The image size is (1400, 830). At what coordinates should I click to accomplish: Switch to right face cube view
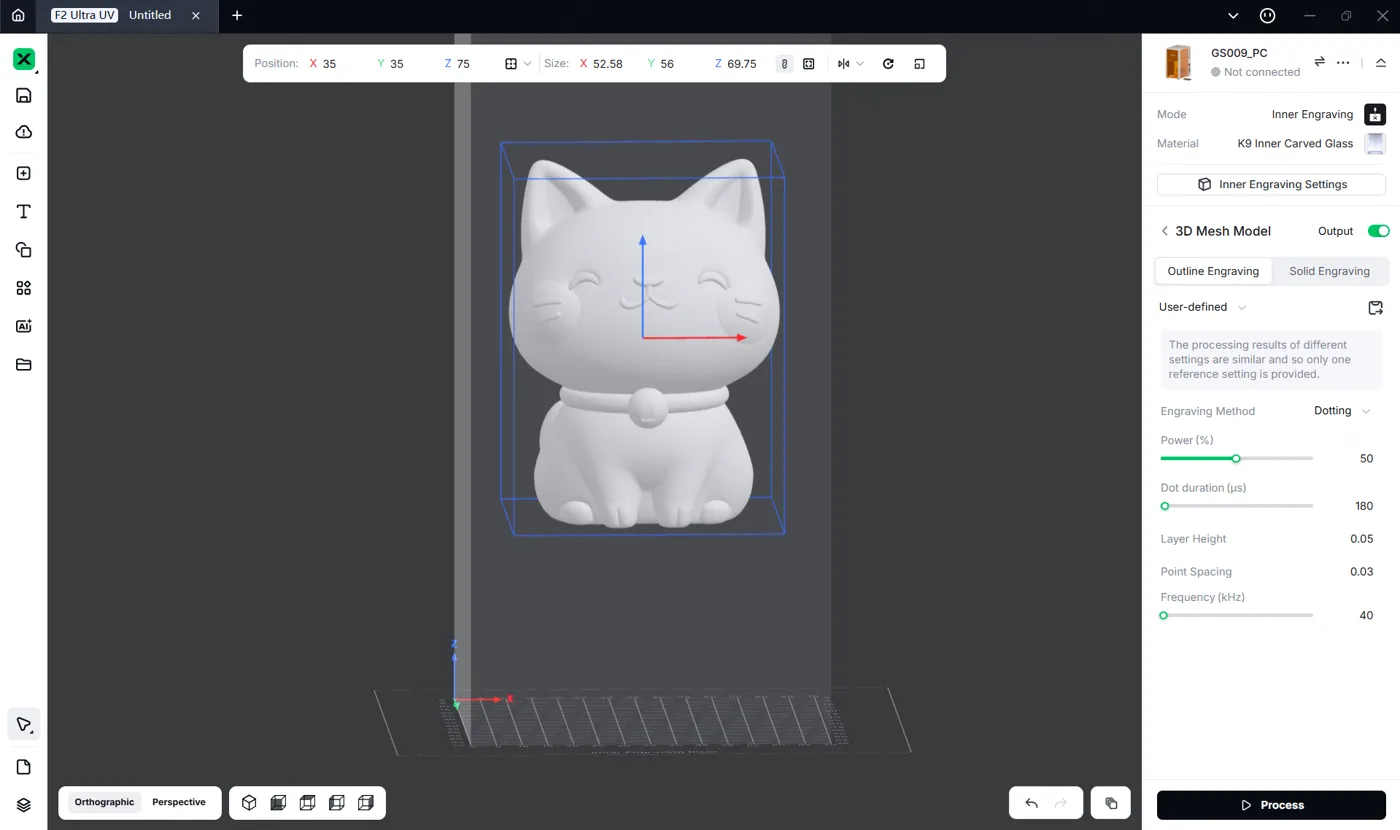click(366, 802)
